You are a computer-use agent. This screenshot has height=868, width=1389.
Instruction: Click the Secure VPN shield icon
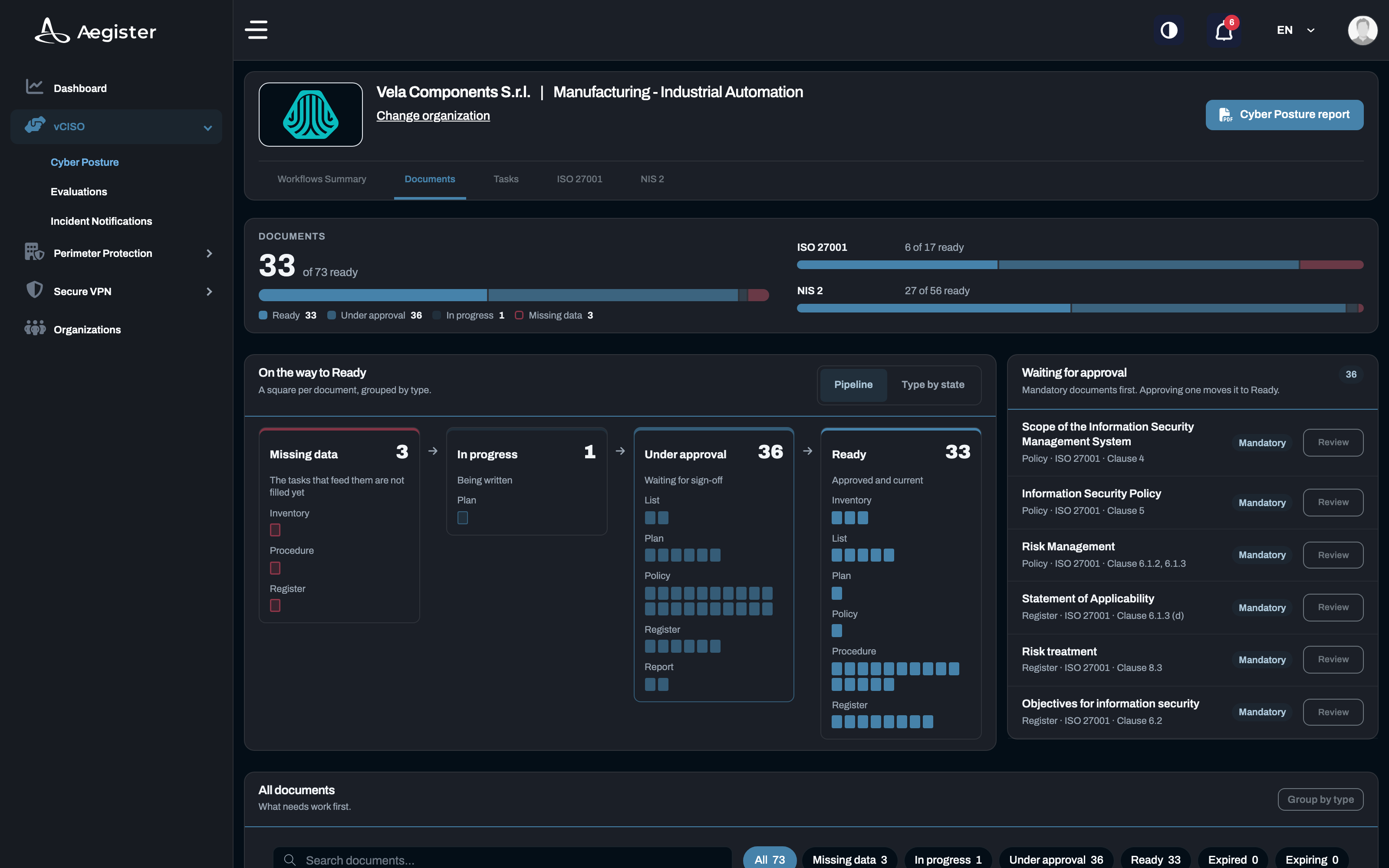[34, 290]
